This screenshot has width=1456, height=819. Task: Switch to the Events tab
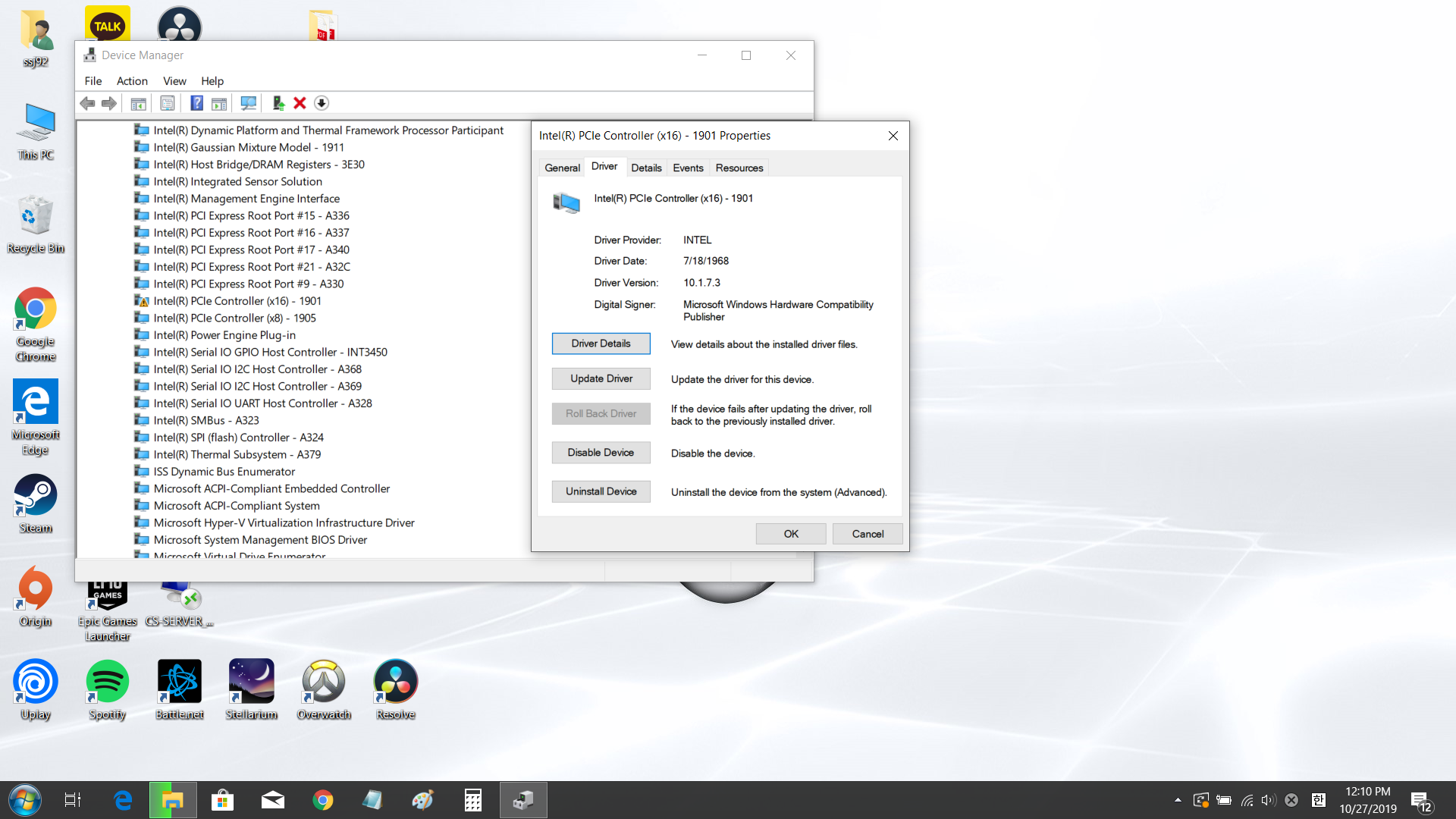tap(688, 168)
